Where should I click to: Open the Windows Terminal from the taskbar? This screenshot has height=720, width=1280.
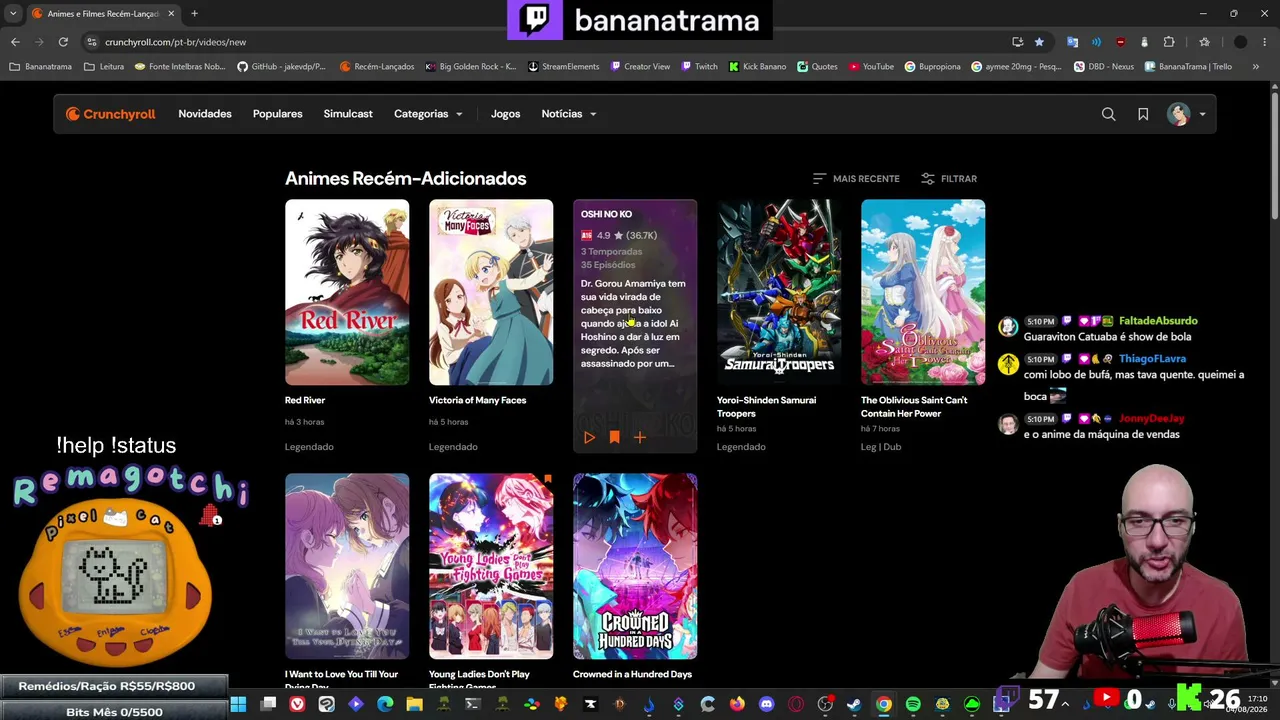[473, 704]
